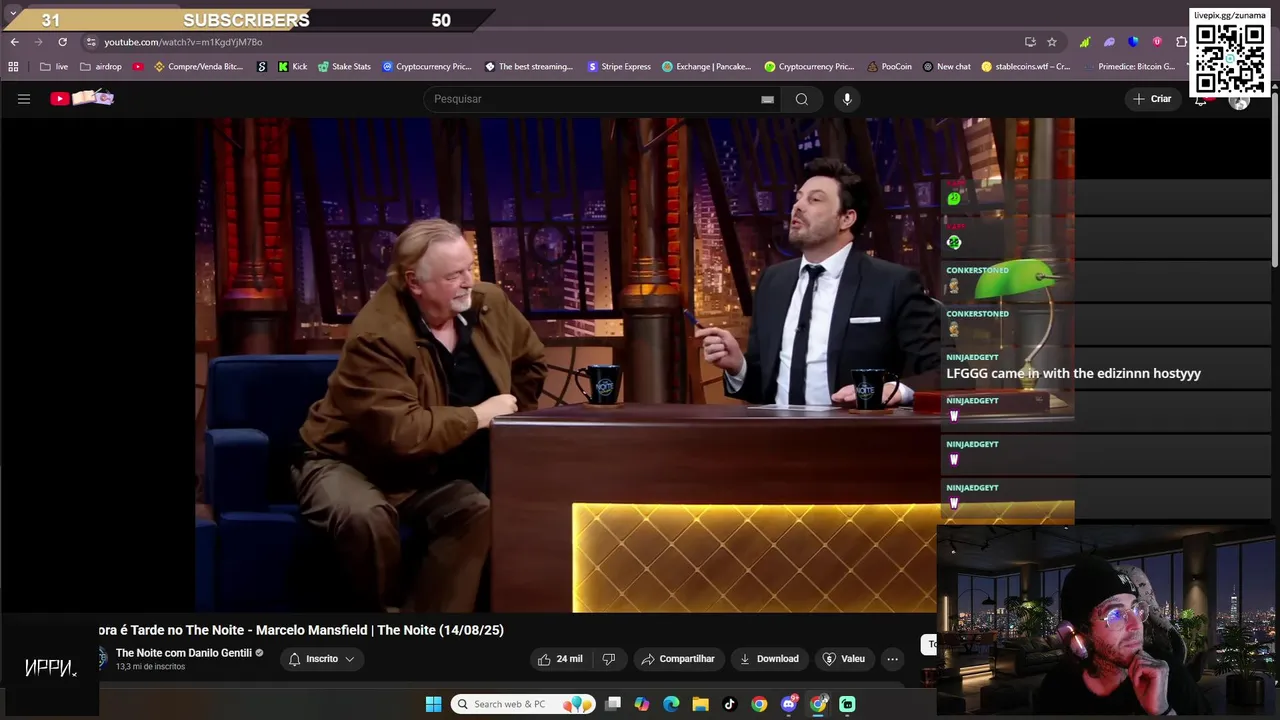Open the 'live' bookmarks folder
1280x720 pixels.
[x=54, y=67]
